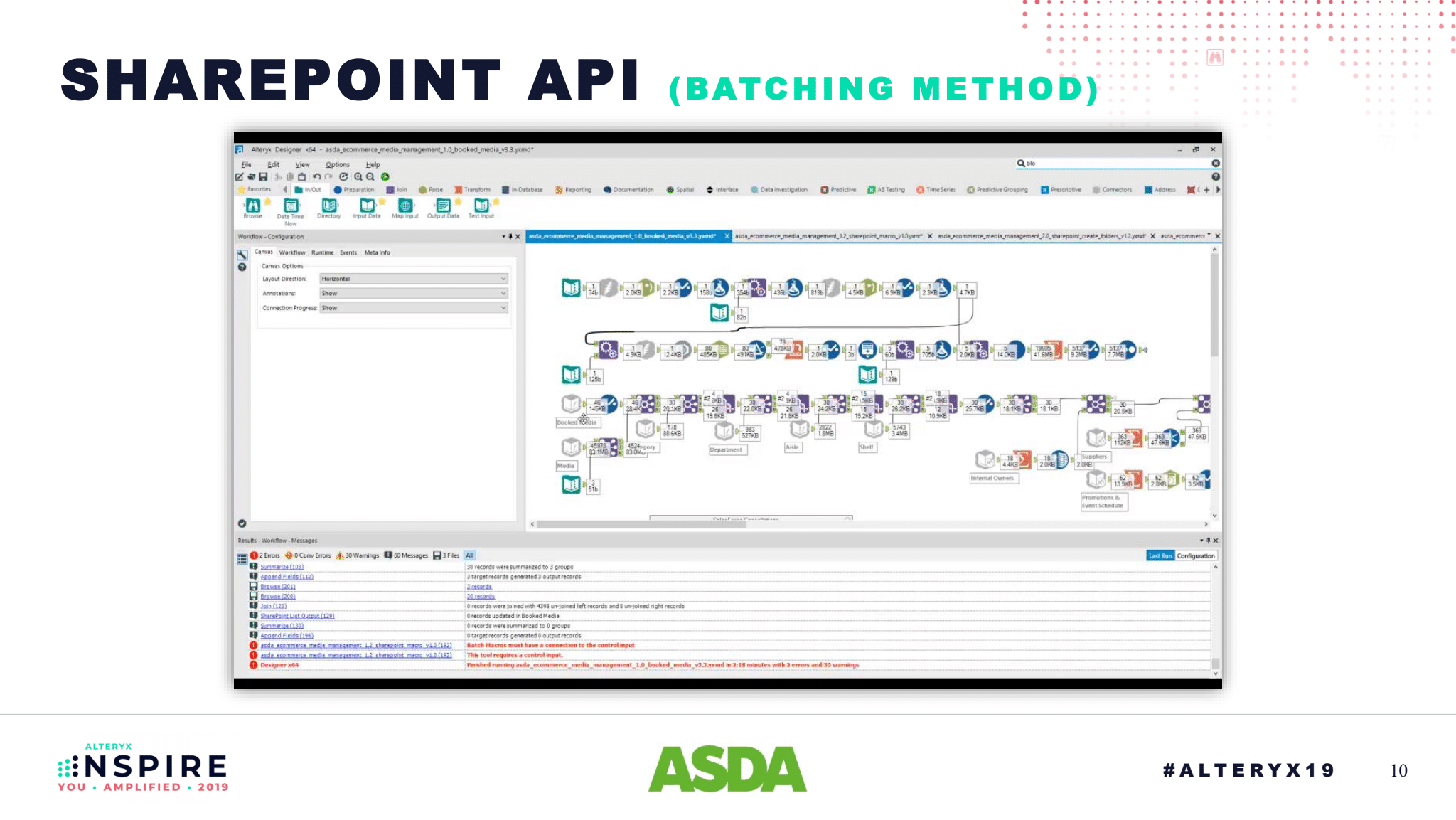Switch to the Meta Info tab
1456x820 pixels.
coord(378,252)
